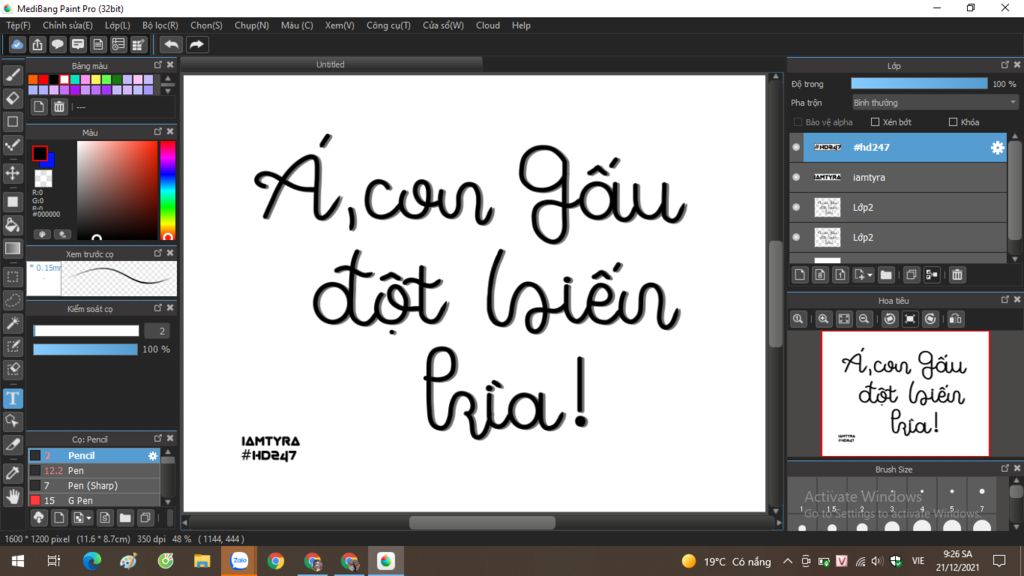The height and width of the screenshot is (576, 1024).
Task: Click the Redo arrow in the toolbar
Action: [x=197, y=44]
